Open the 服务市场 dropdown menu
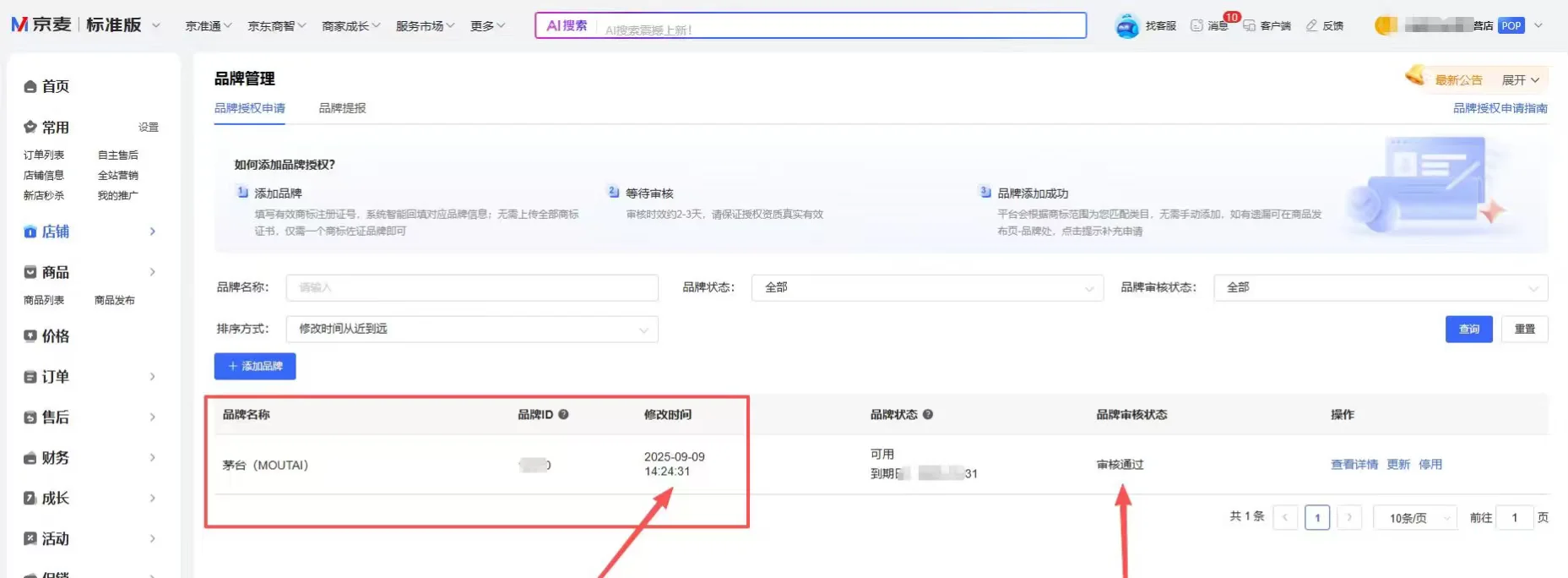The height and width of the screenshot is (578, 1568). tap(426, 26)
